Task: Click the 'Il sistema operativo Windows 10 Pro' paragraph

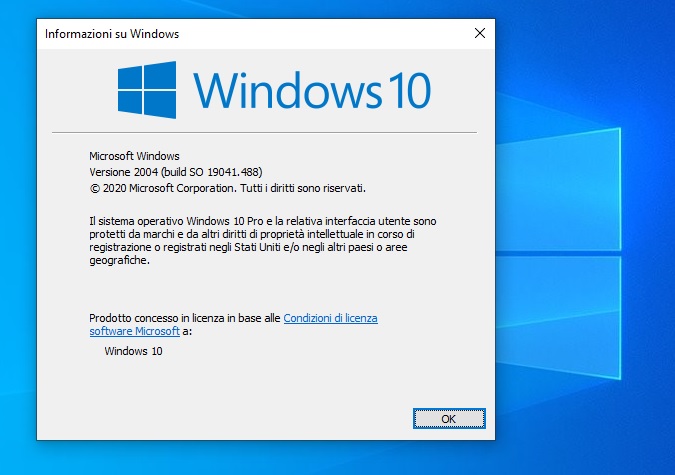Action: pyautogui.click(x=263, y=240)
